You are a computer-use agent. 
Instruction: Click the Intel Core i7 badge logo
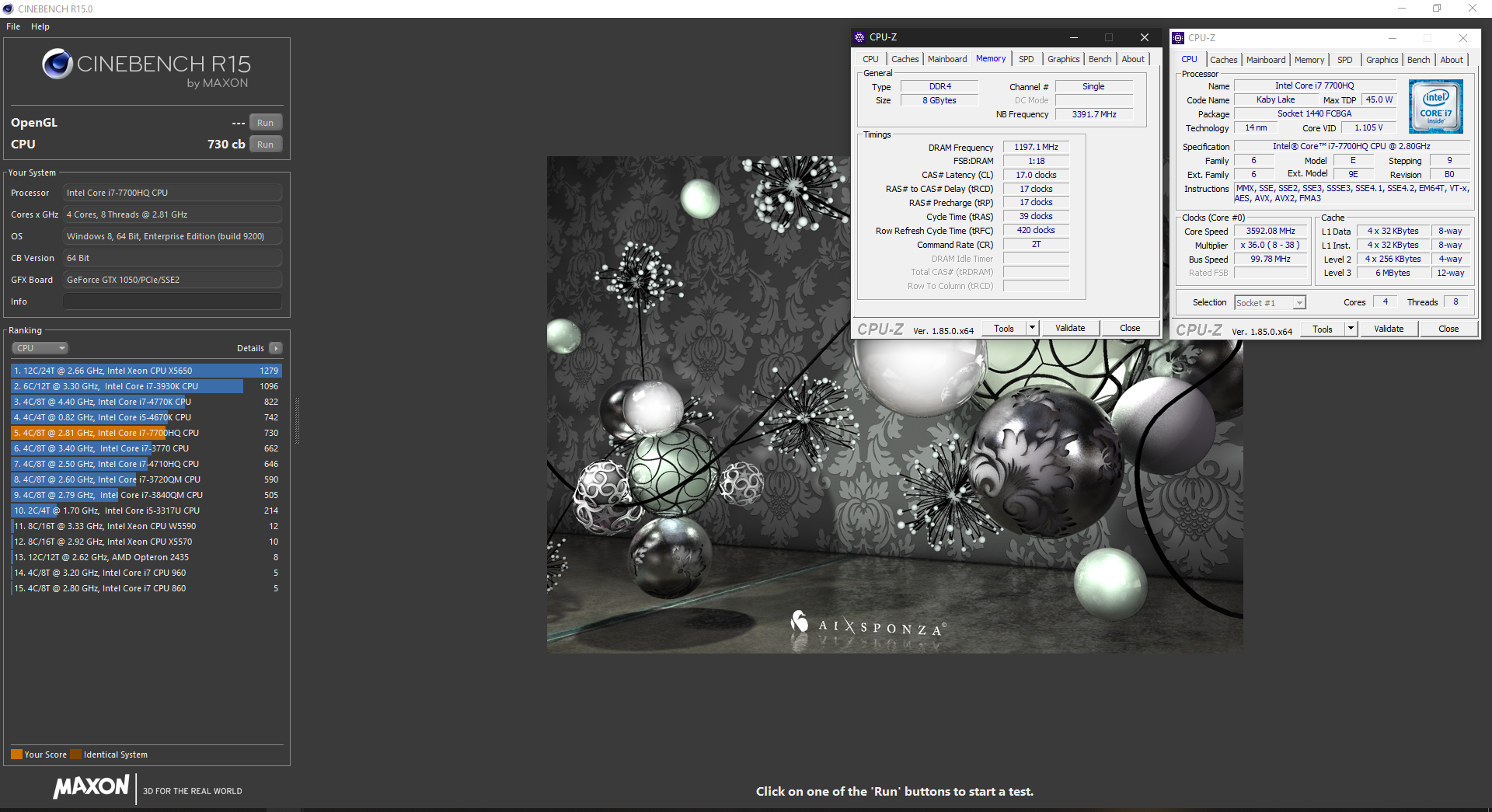[1435, 106]
